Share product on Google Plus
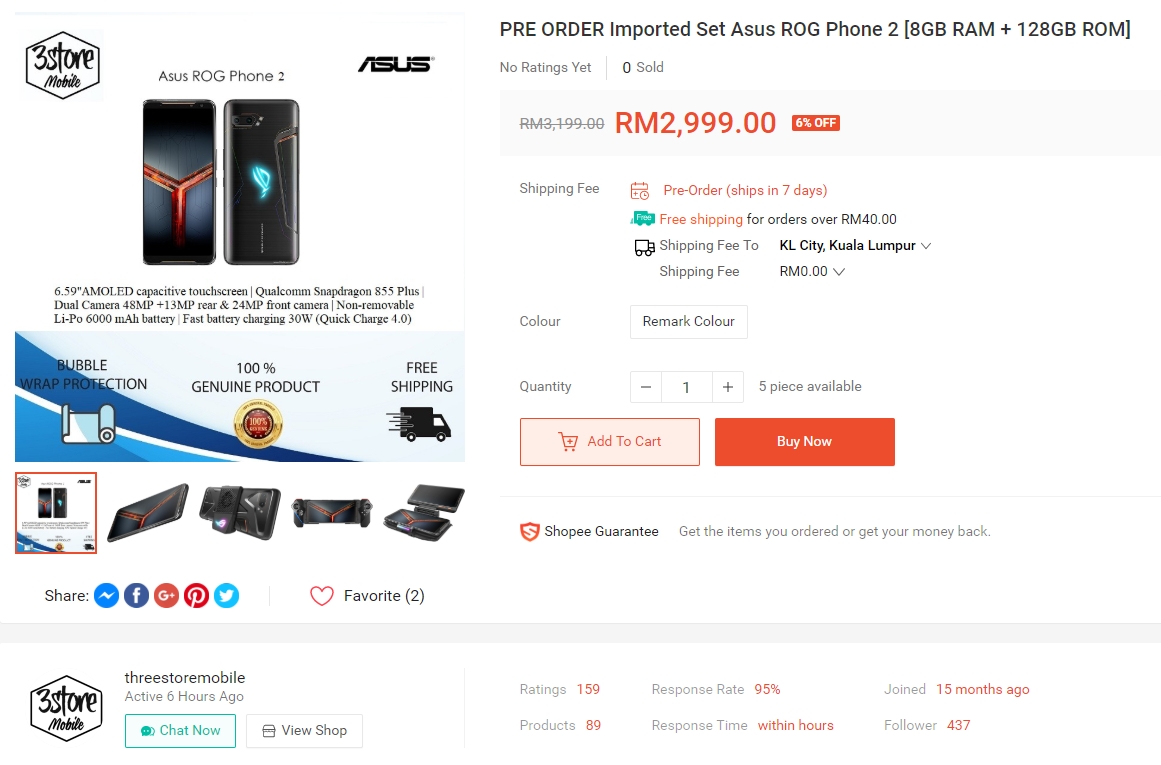The width and height of the screenshot is (1161, 765). pyautogui.click(x=167, y=596)
